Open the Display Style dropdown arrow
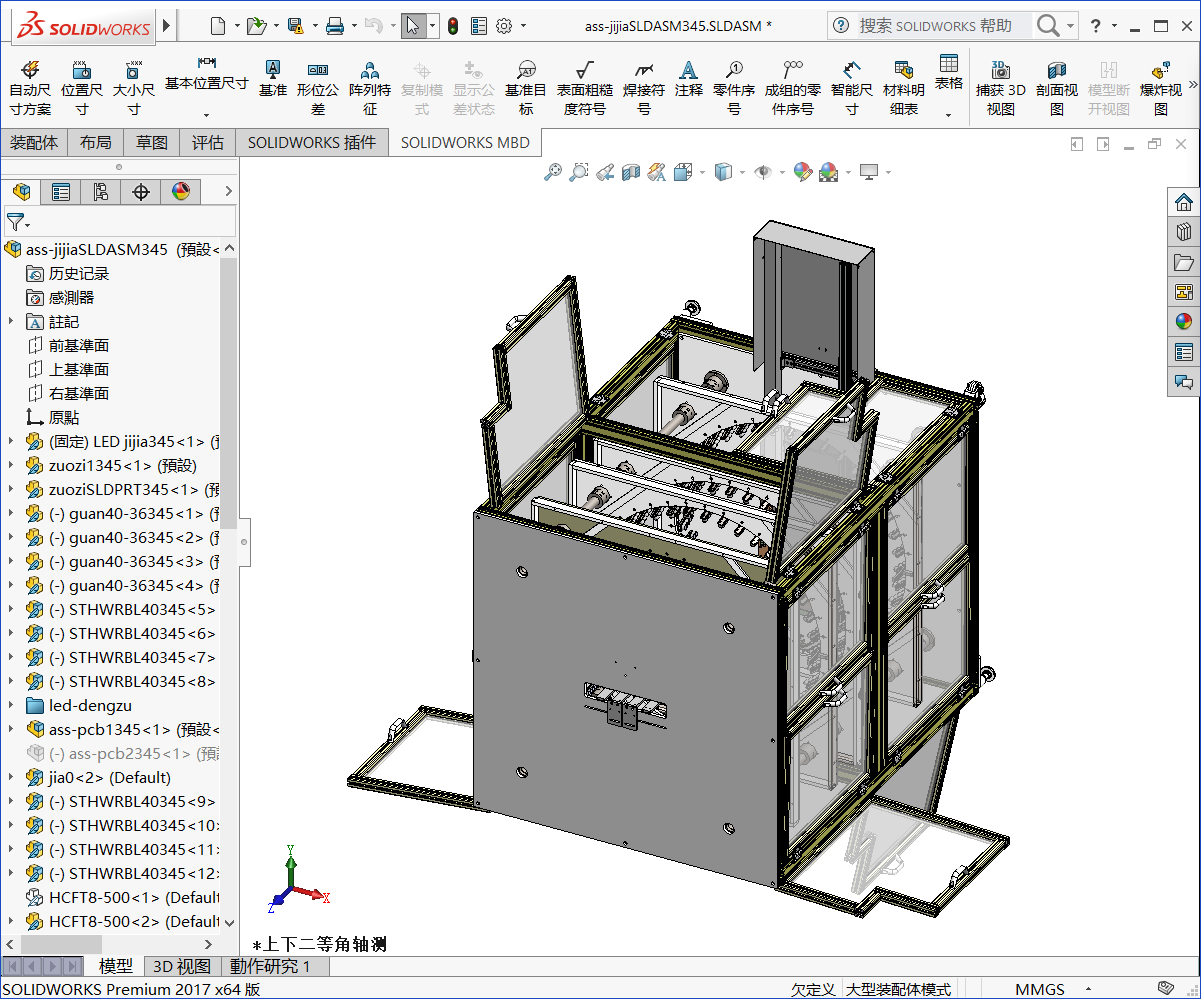 (742, 173)
